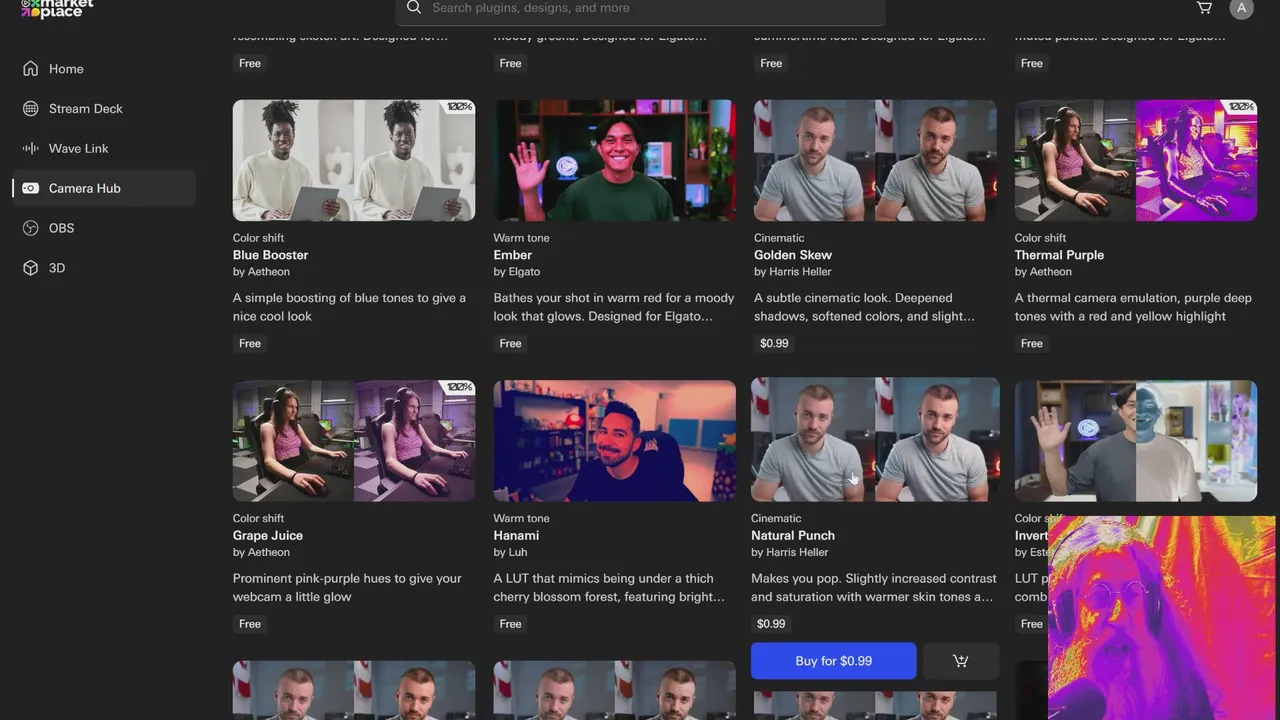Click the 100% badge on Blue Booster
Viewport: 1280px width, 720px height.
(x=460, y=107)
